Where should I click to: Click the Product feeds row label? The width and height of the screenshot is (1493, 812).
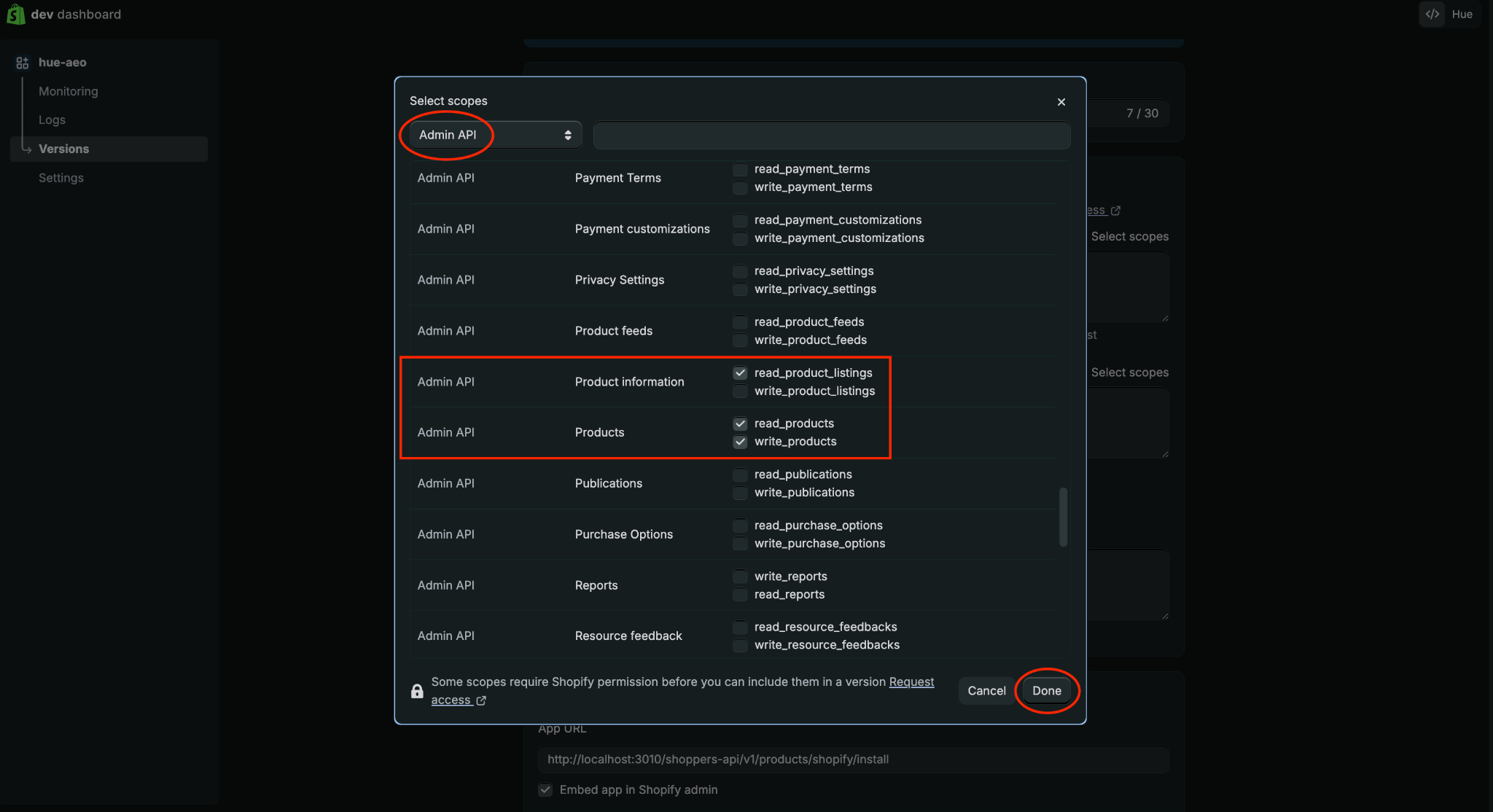pos(614,331)
